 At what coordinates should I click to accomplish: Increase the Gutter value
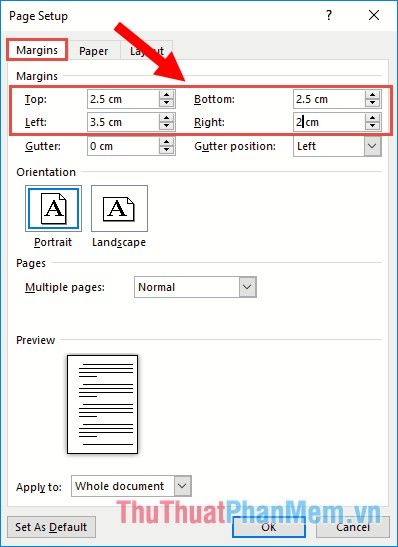pos(167,142)
